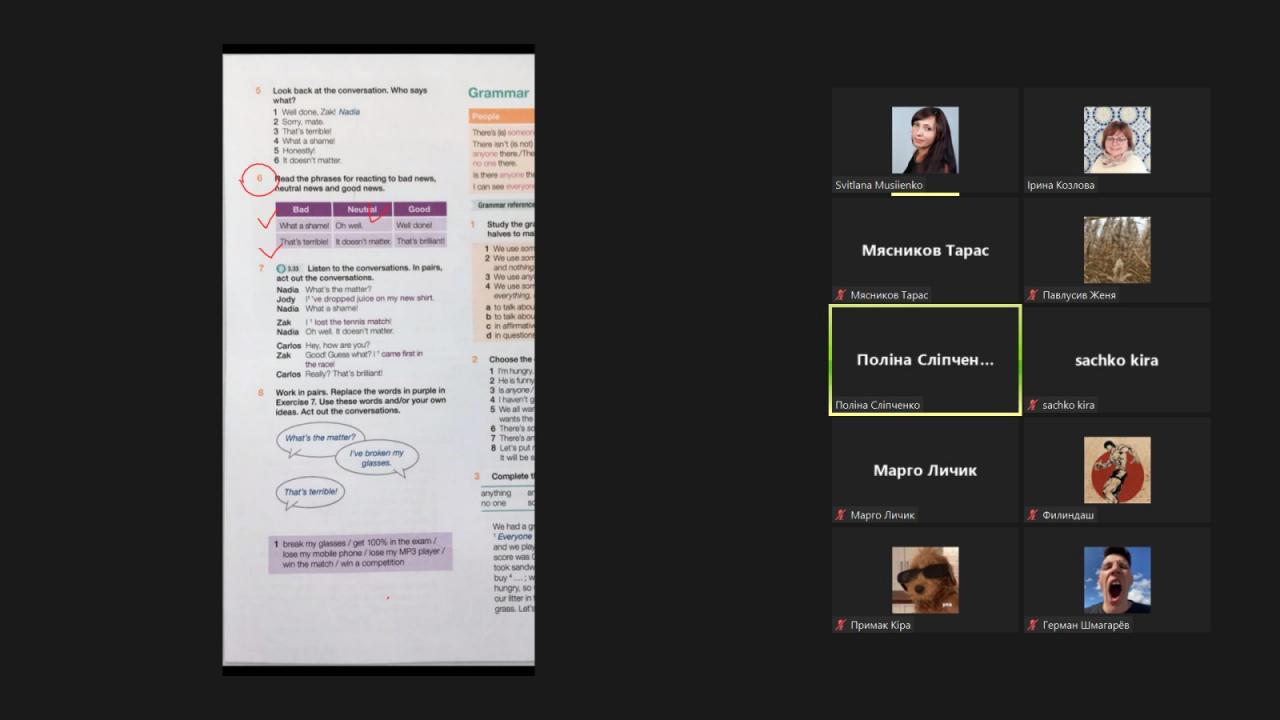Click the muted mic icon for Павлусив Женя
This screenshot has width=1280, height=720.
1033,295
